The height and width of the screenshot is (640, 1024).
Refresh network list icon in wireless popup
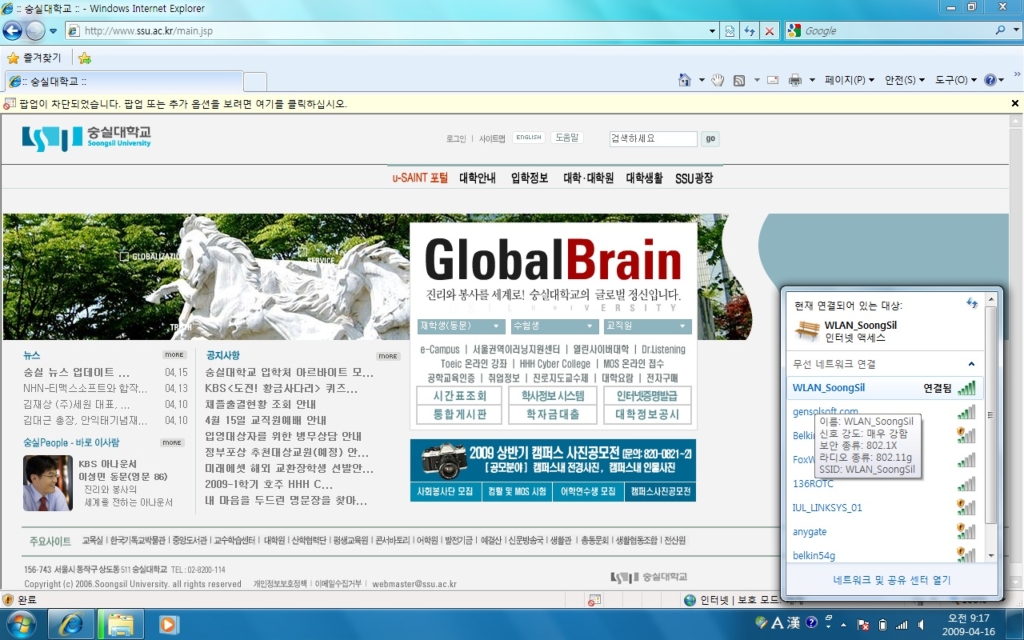click(972, 303)
